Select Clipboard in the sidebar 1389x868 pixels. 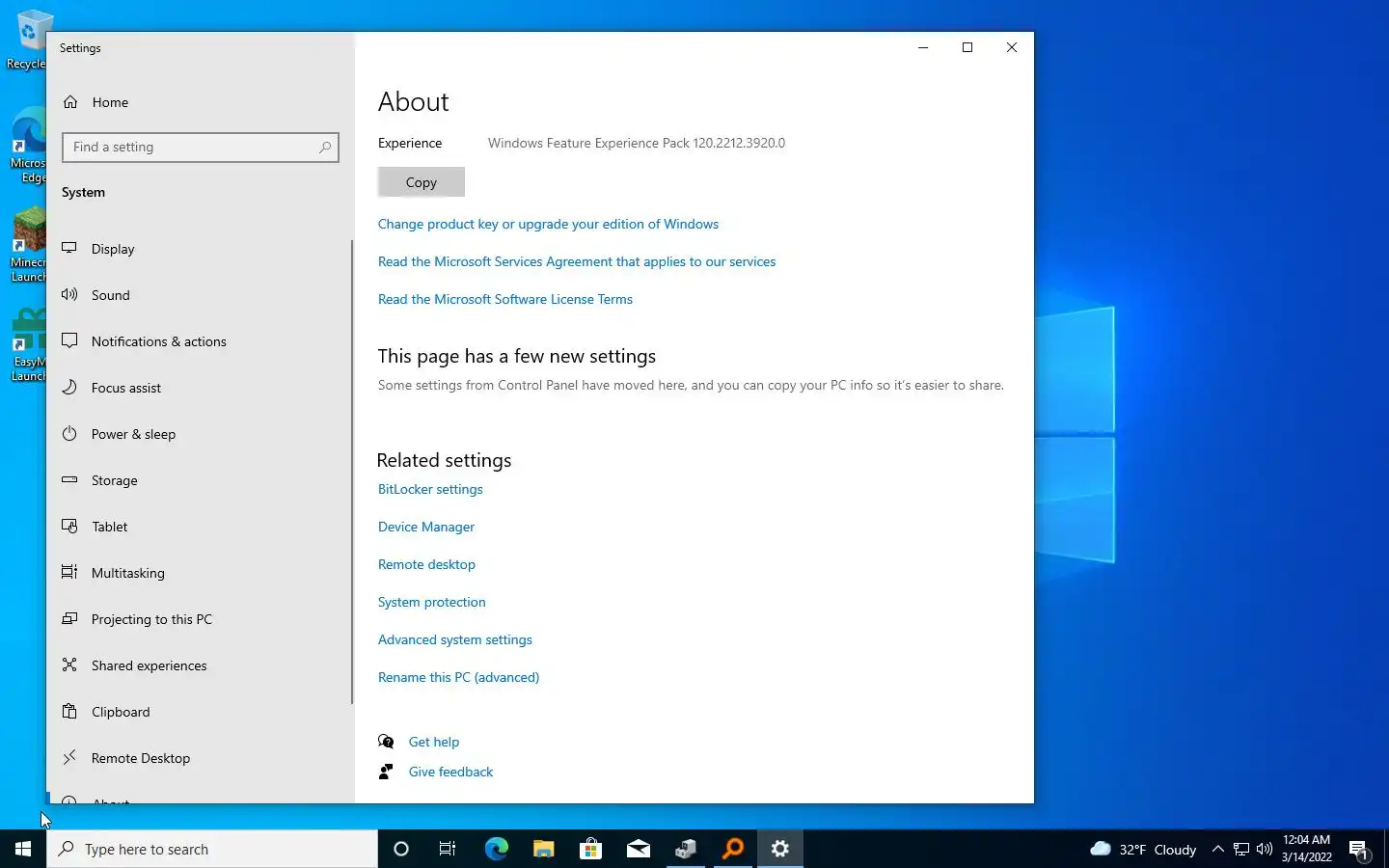click(199, 712)
